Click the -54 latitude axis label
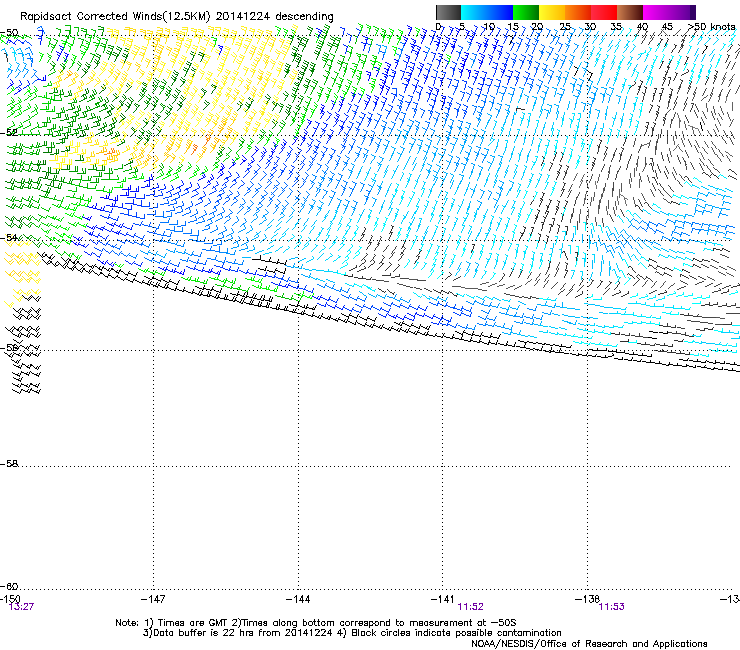Viewport: 740px width, 650px height. tap(9, 237)
